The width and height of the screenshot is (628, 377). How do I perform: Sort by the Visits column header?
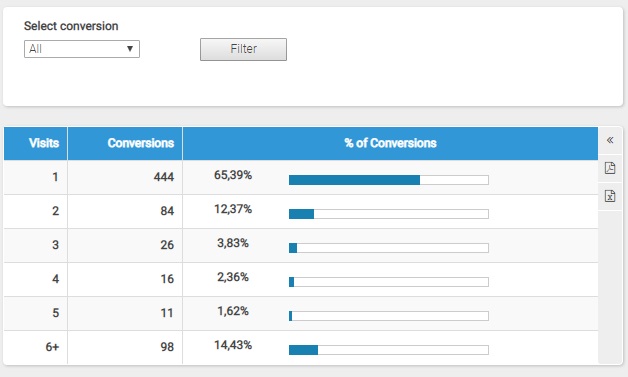pyautogui.click(x=44, y=143)
